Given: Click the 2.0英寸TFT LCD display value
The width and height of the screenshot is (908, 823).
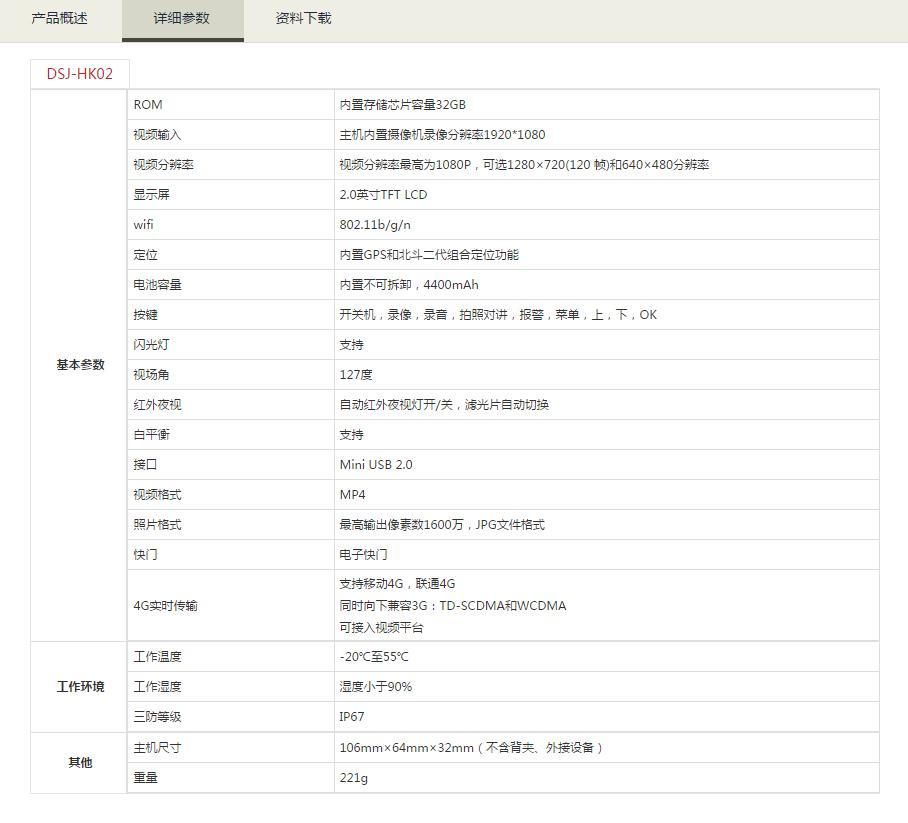Looking at the screenshot, I should 383,195.
